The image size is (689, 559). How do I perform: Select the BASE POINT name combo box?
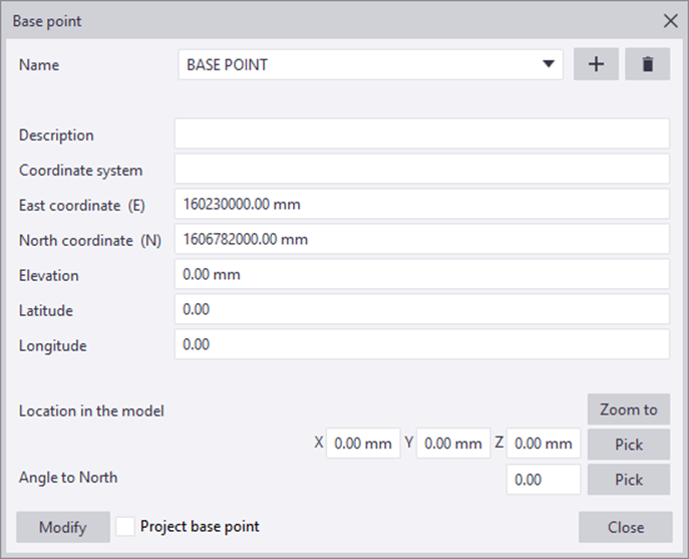370,64
